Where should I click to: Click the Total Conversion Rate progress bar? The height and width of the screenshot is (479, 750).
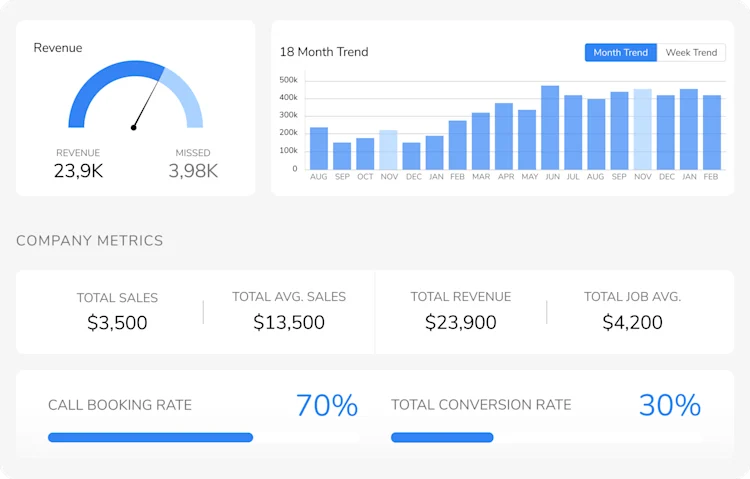click(546, 437)
